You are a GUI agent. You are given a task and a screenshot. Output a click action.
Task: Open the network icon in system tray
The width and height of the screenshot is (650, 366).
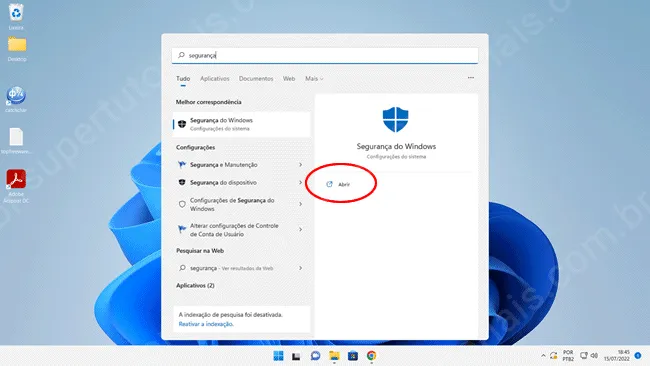point(584,356)
